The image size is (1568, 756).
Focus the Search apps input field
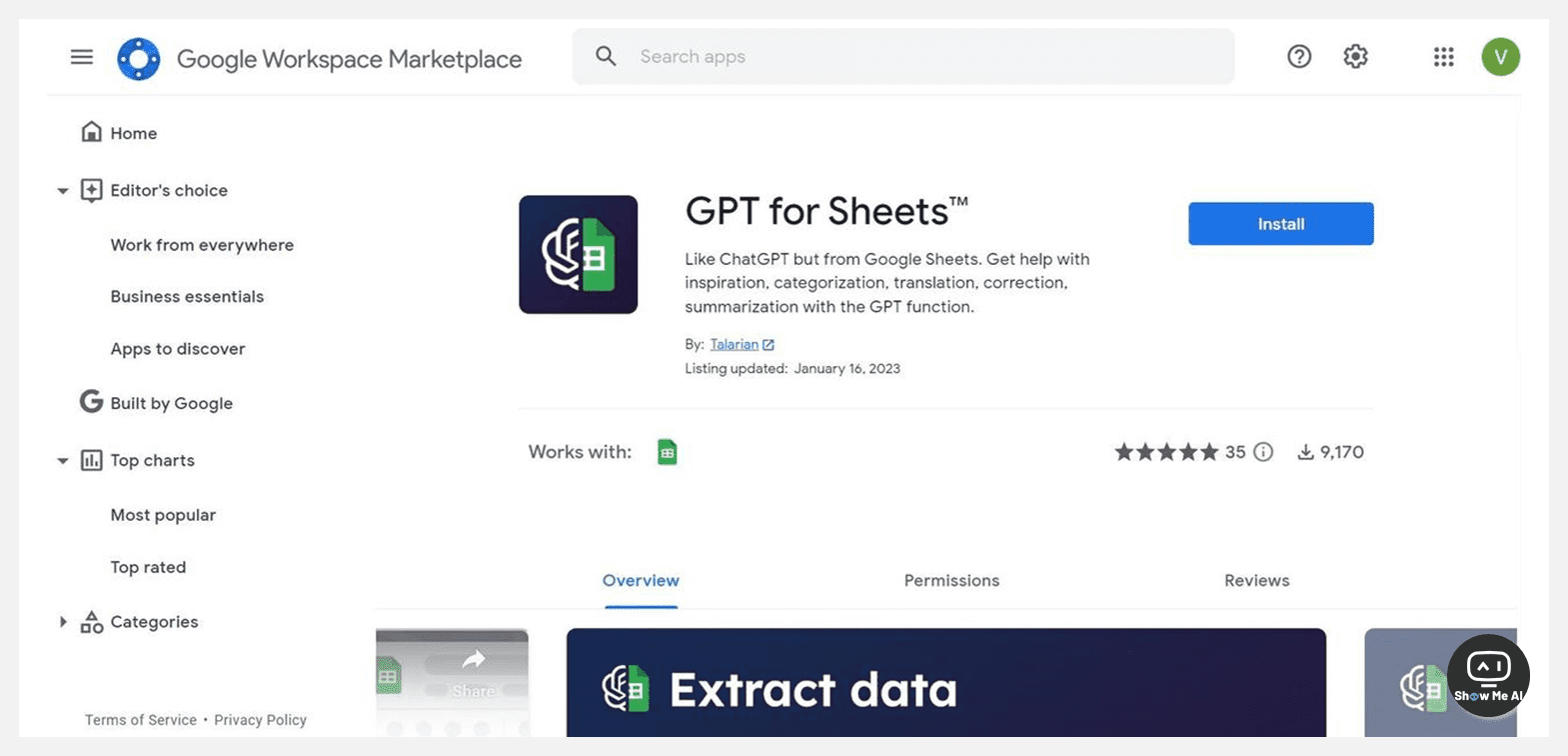pos(902,56)
